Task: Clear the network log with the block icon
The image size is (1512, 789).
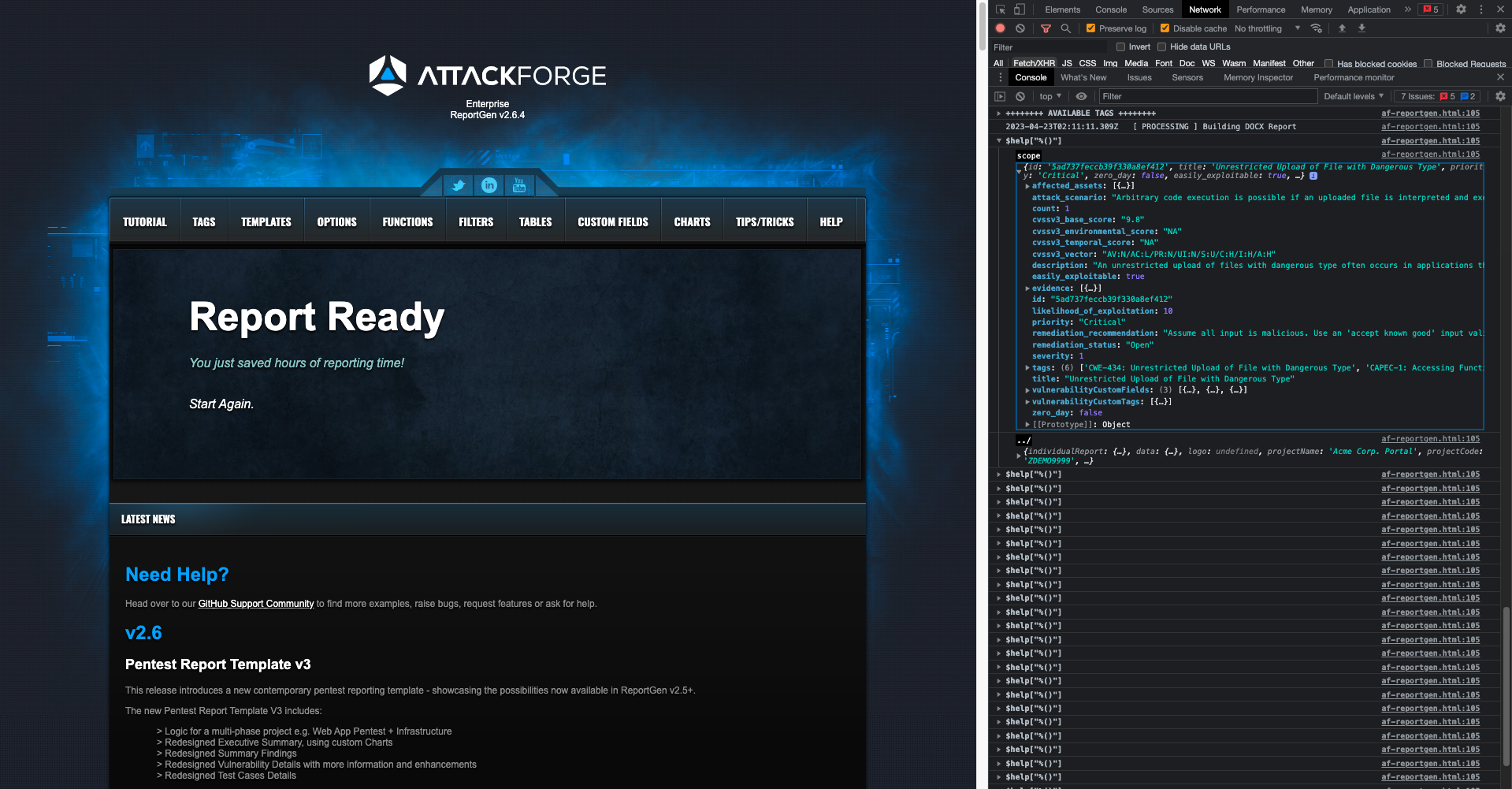Action: tap(1020, 28)
